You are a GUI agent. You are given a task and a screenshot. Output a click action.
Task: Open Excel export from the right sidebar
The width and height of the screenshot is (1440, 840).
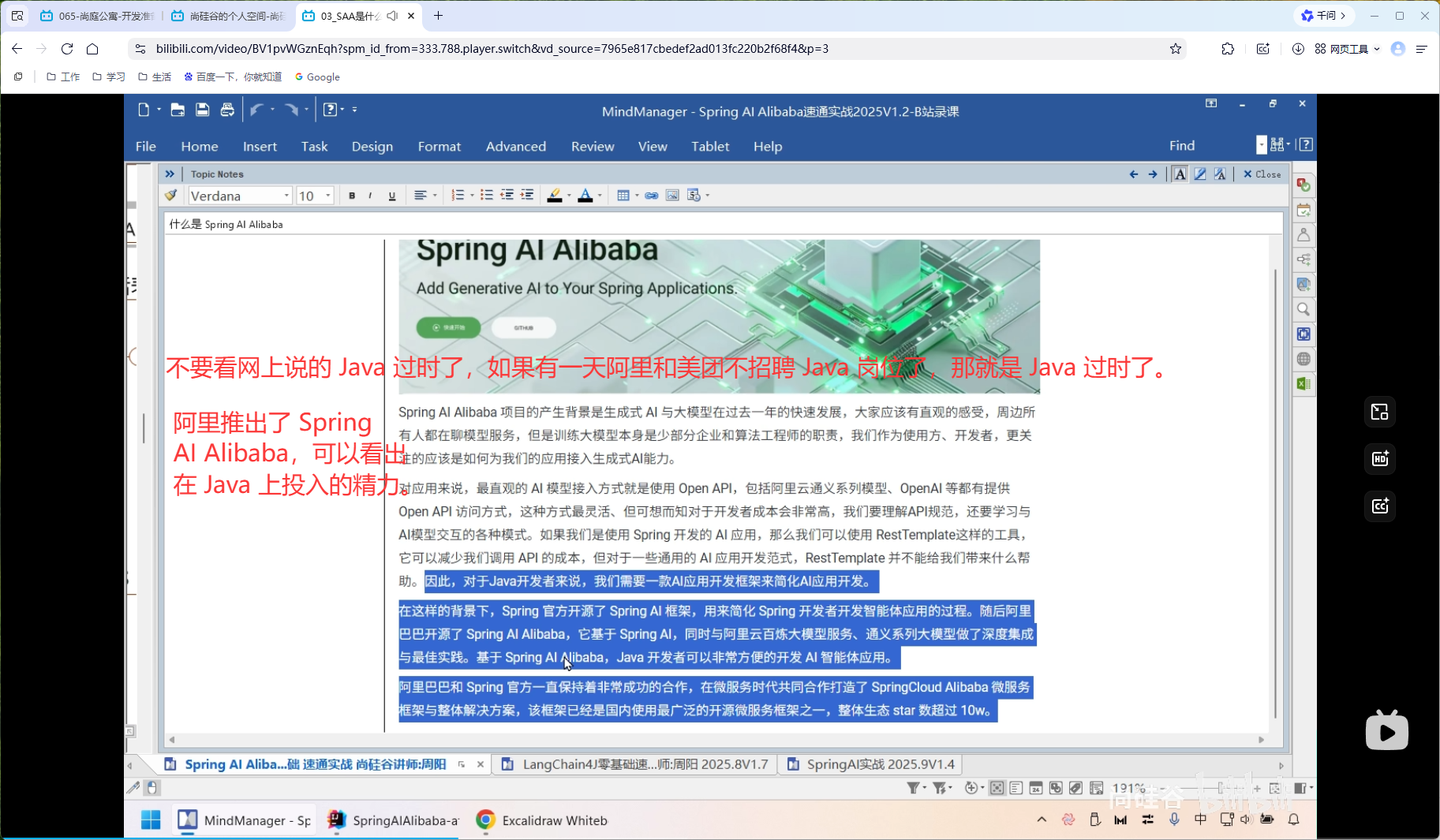1303,383
